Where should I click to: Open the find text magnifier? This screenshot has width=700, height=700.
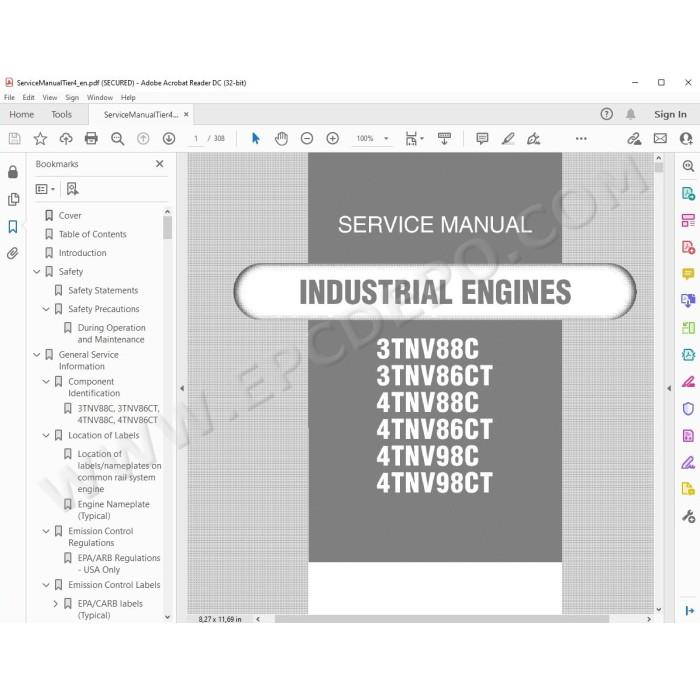pyautogui.click(x=117, y=139)
